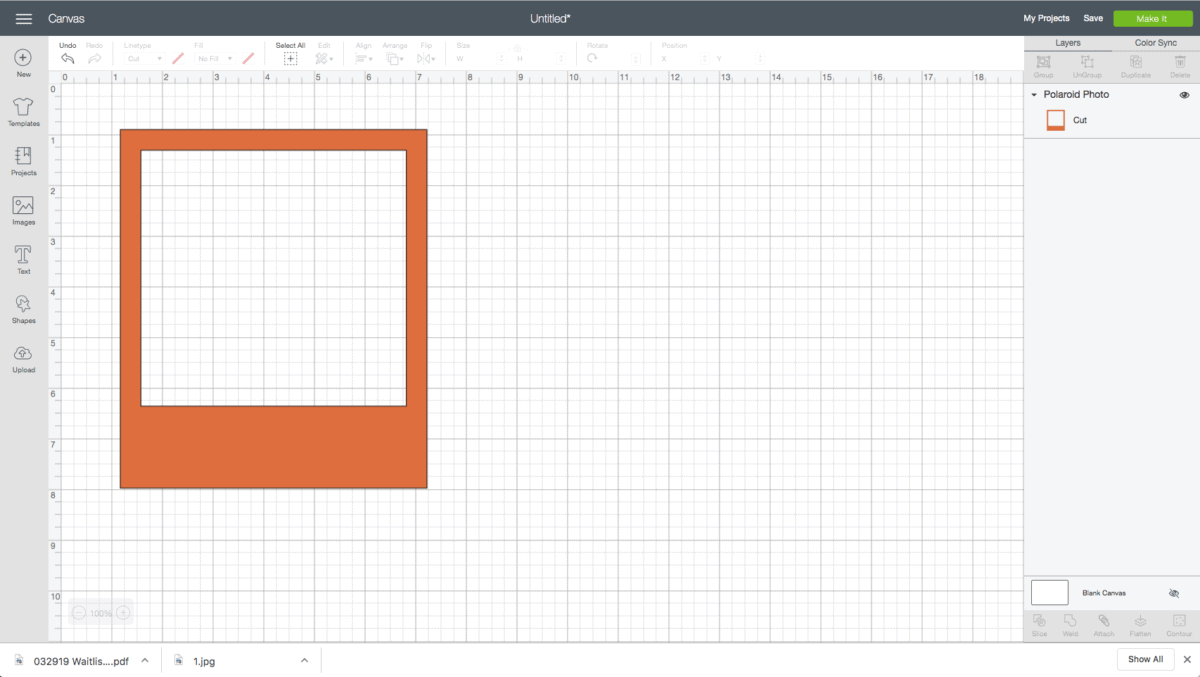Click the green Make It button
The width and height of the screenshot is (1200, 677).
tap(1152, 19)
